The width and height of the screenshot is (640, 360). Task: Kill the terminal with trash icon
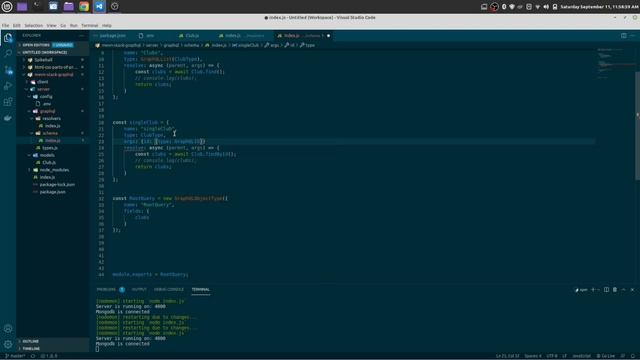[615, 290]
